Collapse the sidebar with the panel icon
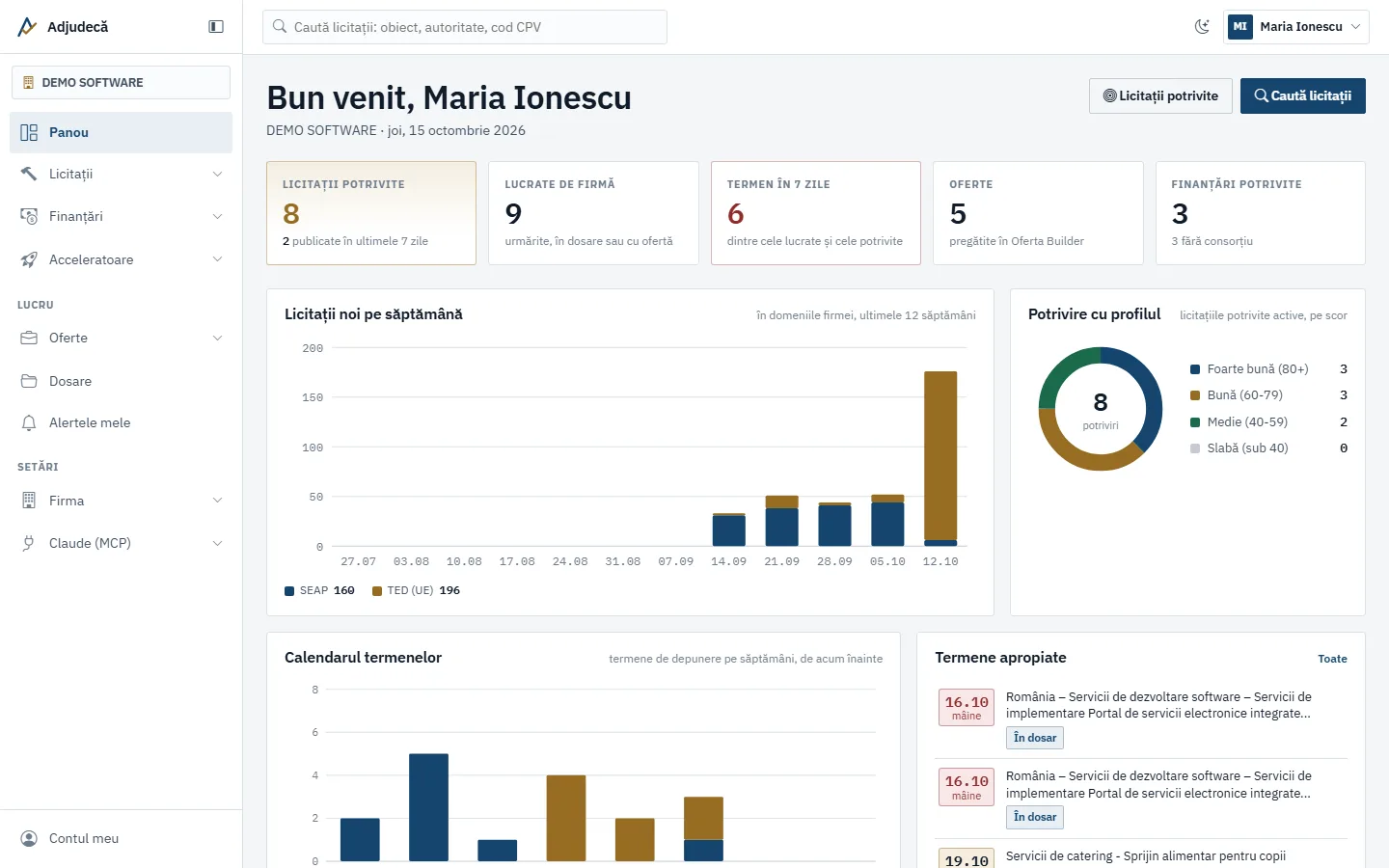 216,27
